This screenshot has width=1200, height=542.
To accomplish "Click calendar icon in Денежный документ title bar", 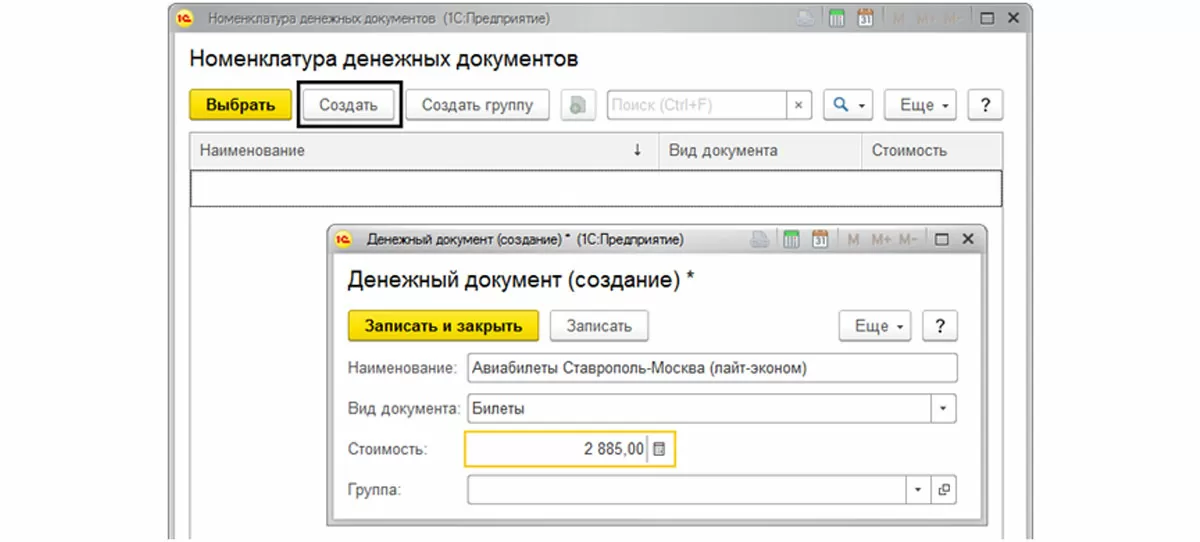I will point(820,240).
